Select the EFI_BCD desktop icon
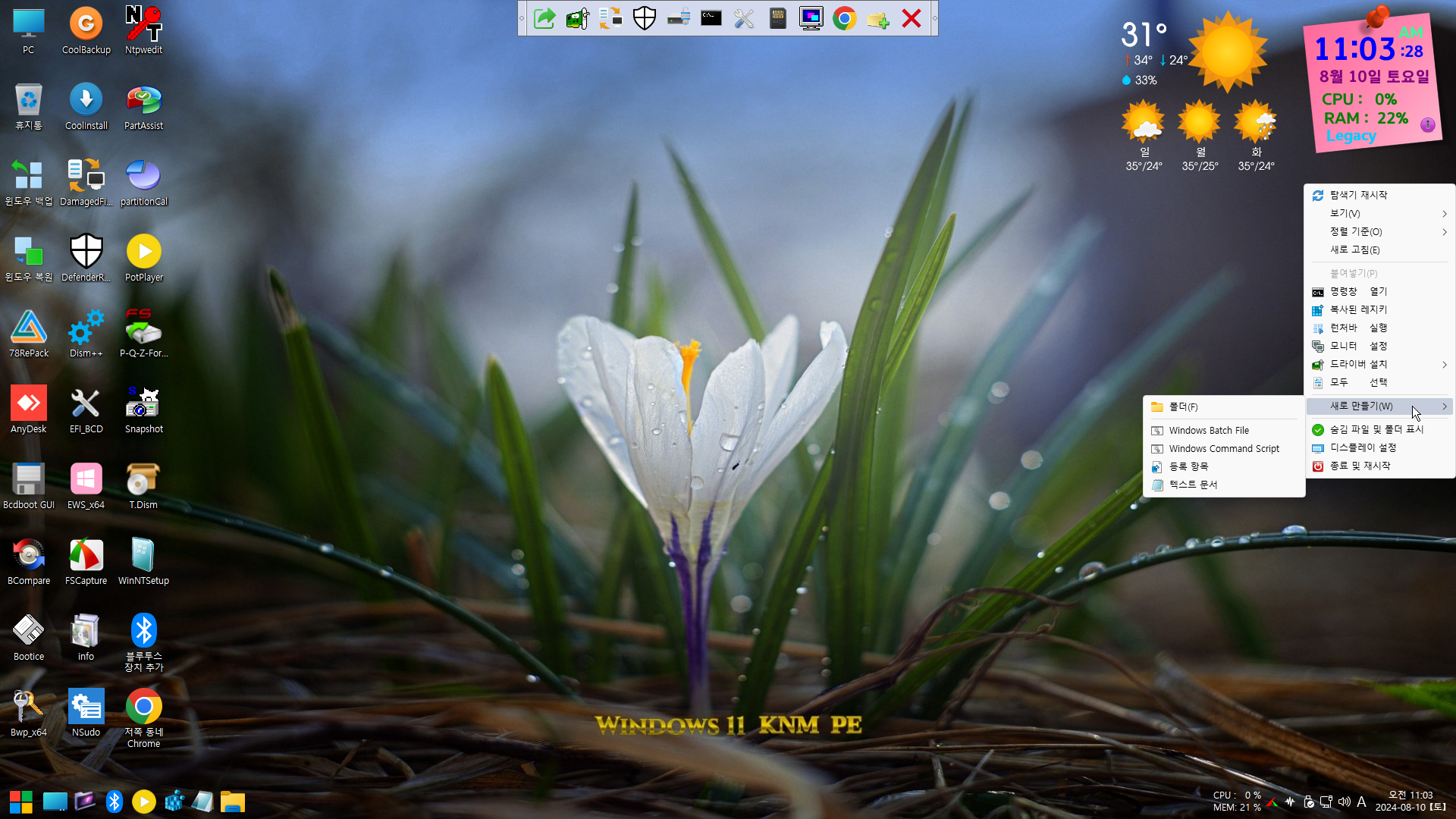 (x=86, y=410)
